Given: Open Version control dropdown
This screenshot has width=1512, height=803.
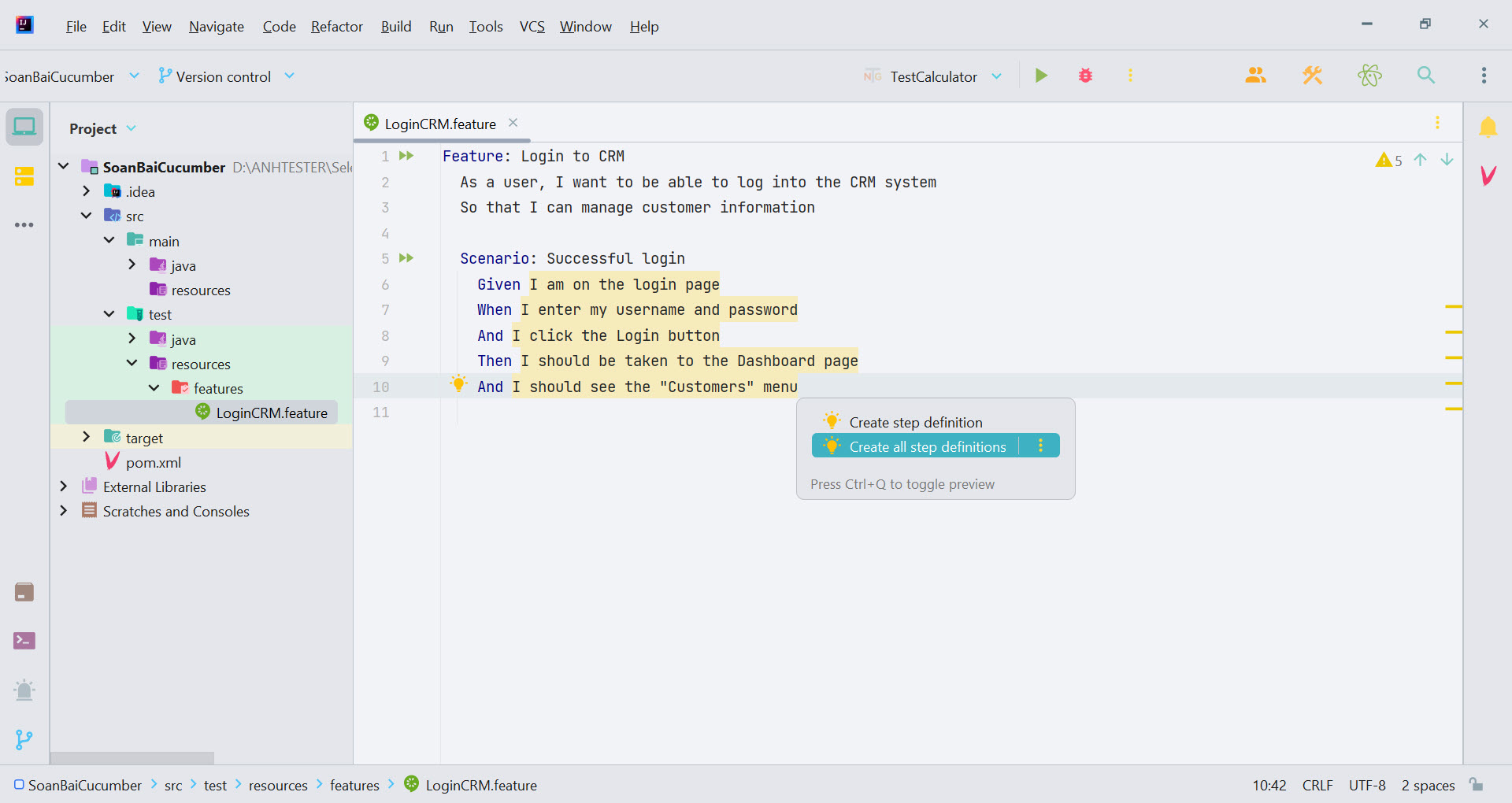Looking at the screenshot, I should (x=226, y=76).
